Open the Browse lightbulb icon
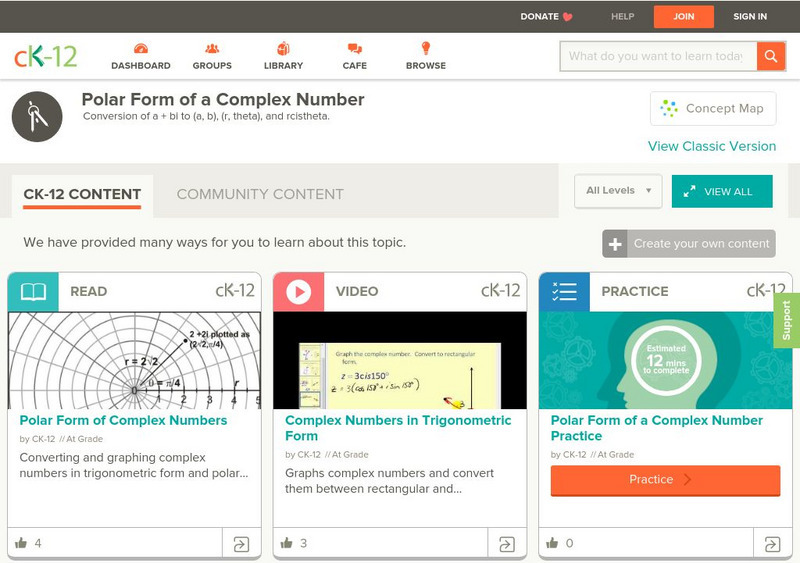 426,48
